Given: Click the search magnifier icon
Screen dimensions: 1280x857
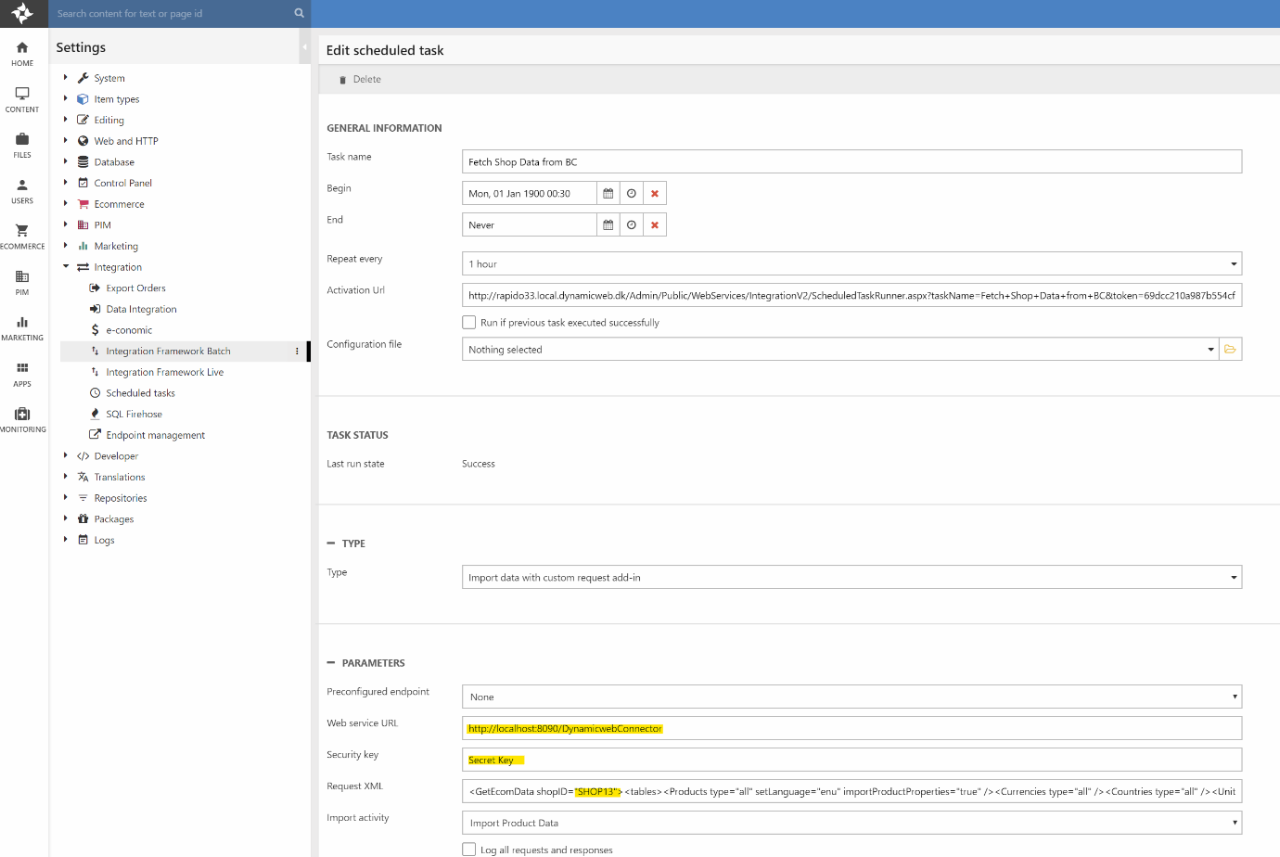Looking at the screenshot, I should click(x=298, y=14).
